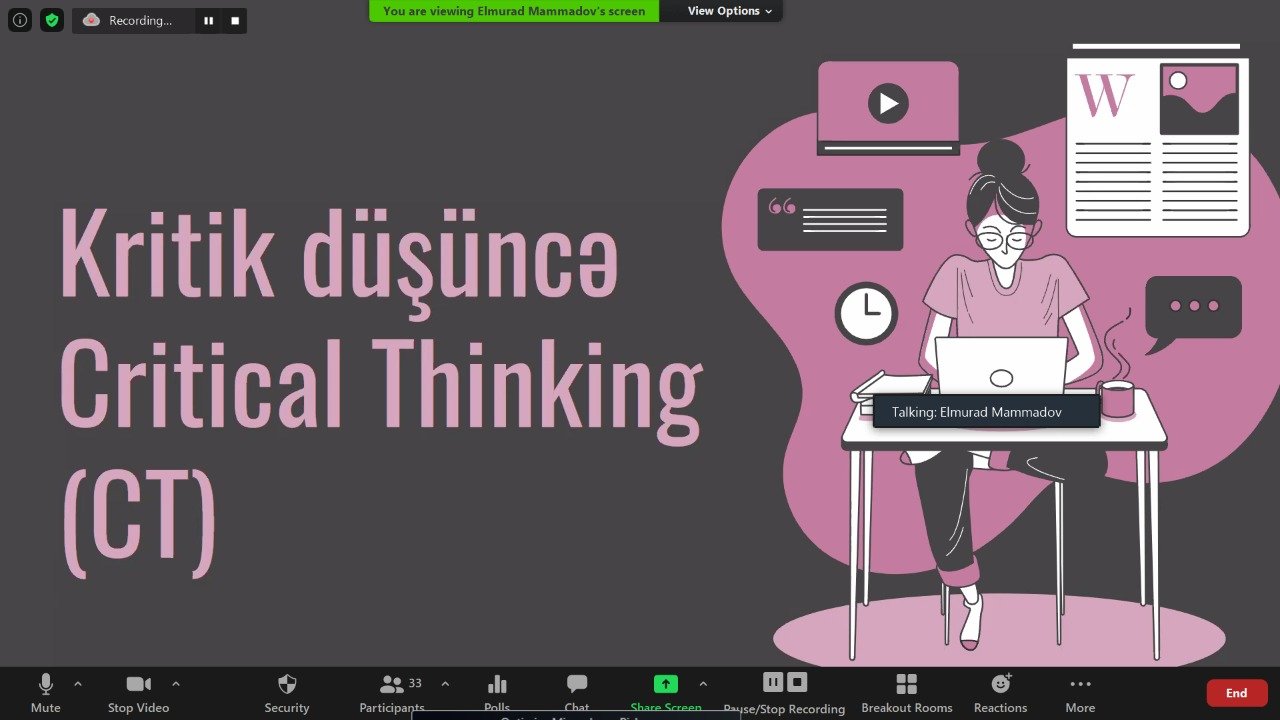Screen dimensions: 1280x720
Task: Open the Participants panel
Action: (x=392, y=692)
